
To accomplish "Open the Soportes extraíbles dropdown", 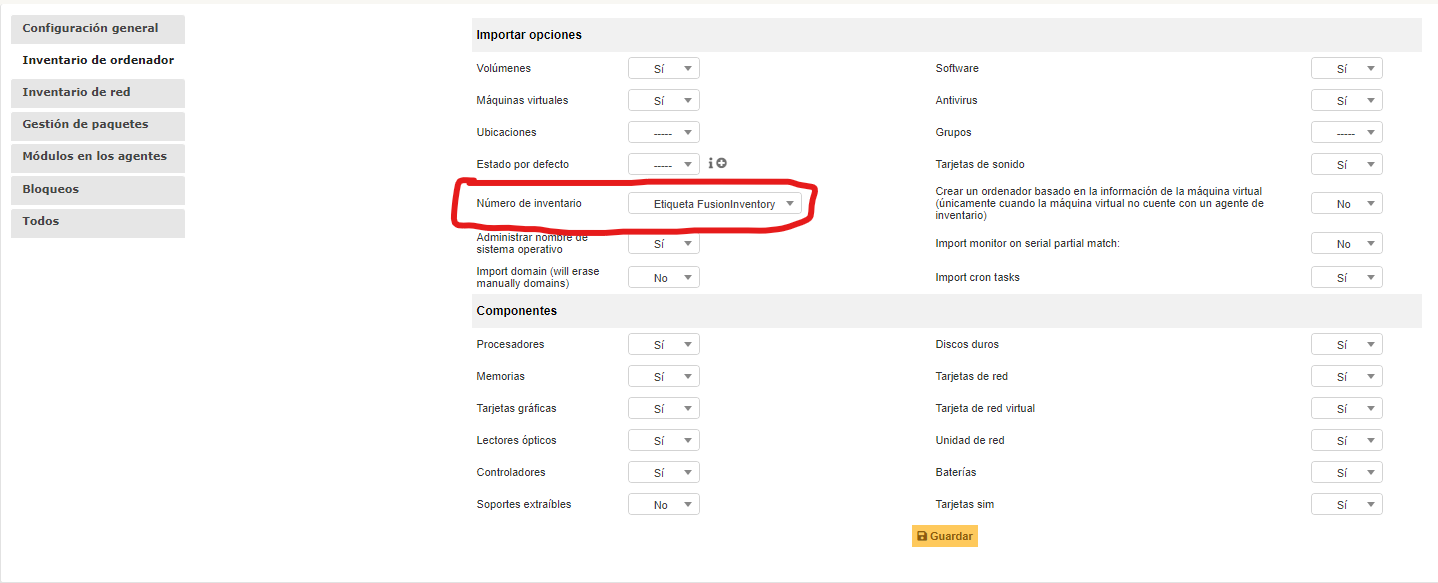I will pos(663,504).
